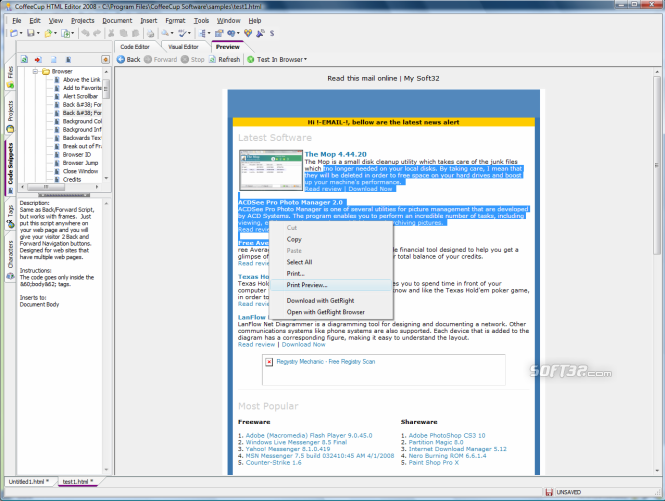Click the blue link toolbar icon
Screen dimensions: 665x501
point(231,33)
